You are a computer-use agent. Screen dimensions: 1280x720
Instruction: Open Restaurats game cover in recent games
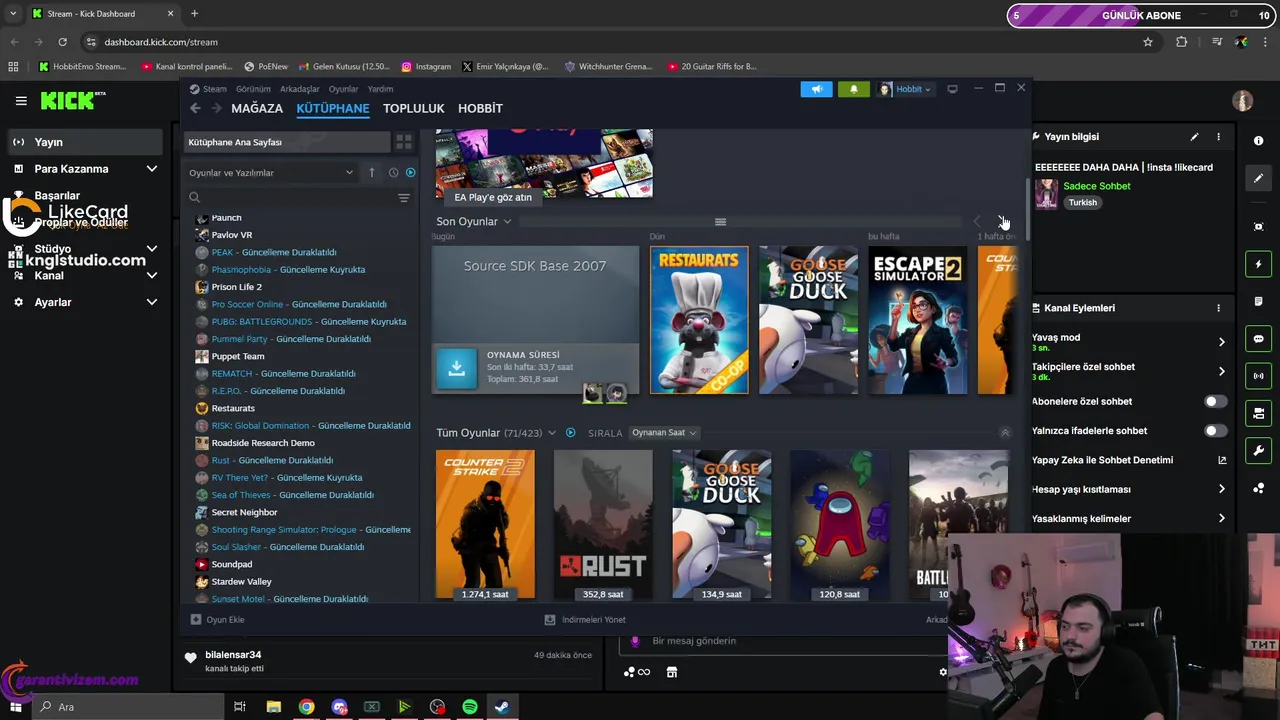[x=699, y=320]
